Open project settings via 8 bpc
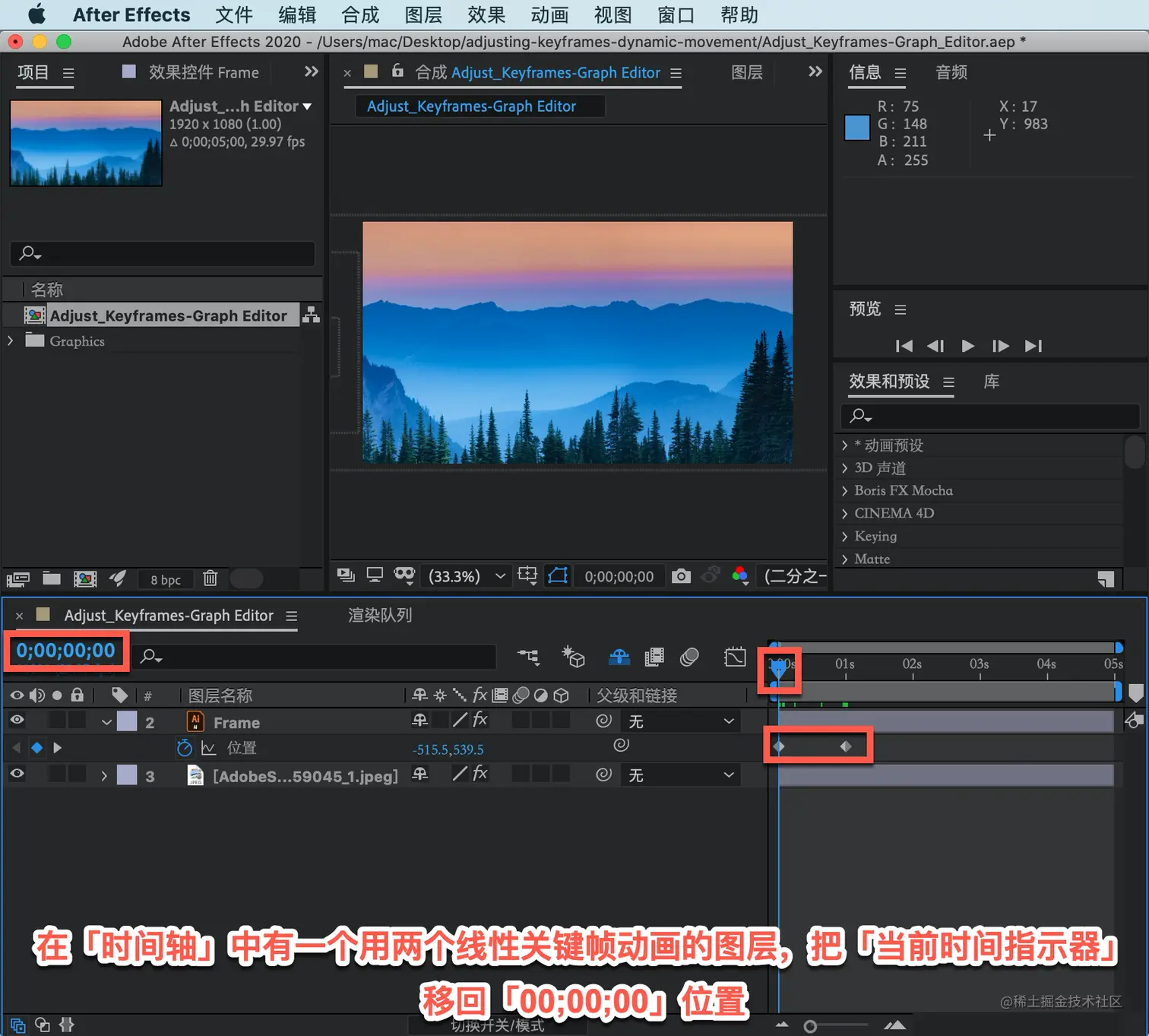The width and height of the screenshot is (1149, 1036). tap(166, 580)
